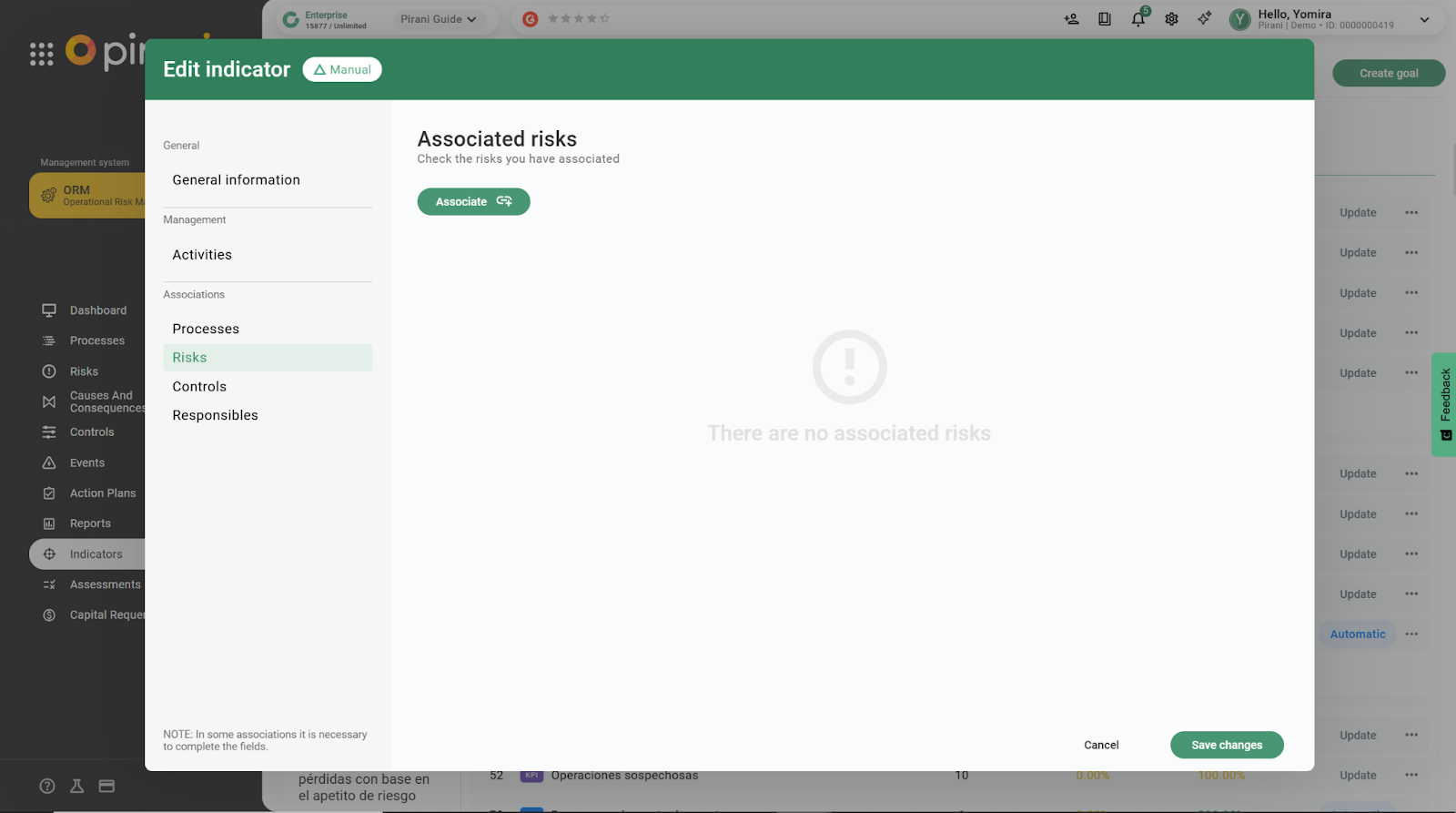
Task: Open the book guide icon in top bar
Action: 1105,19
